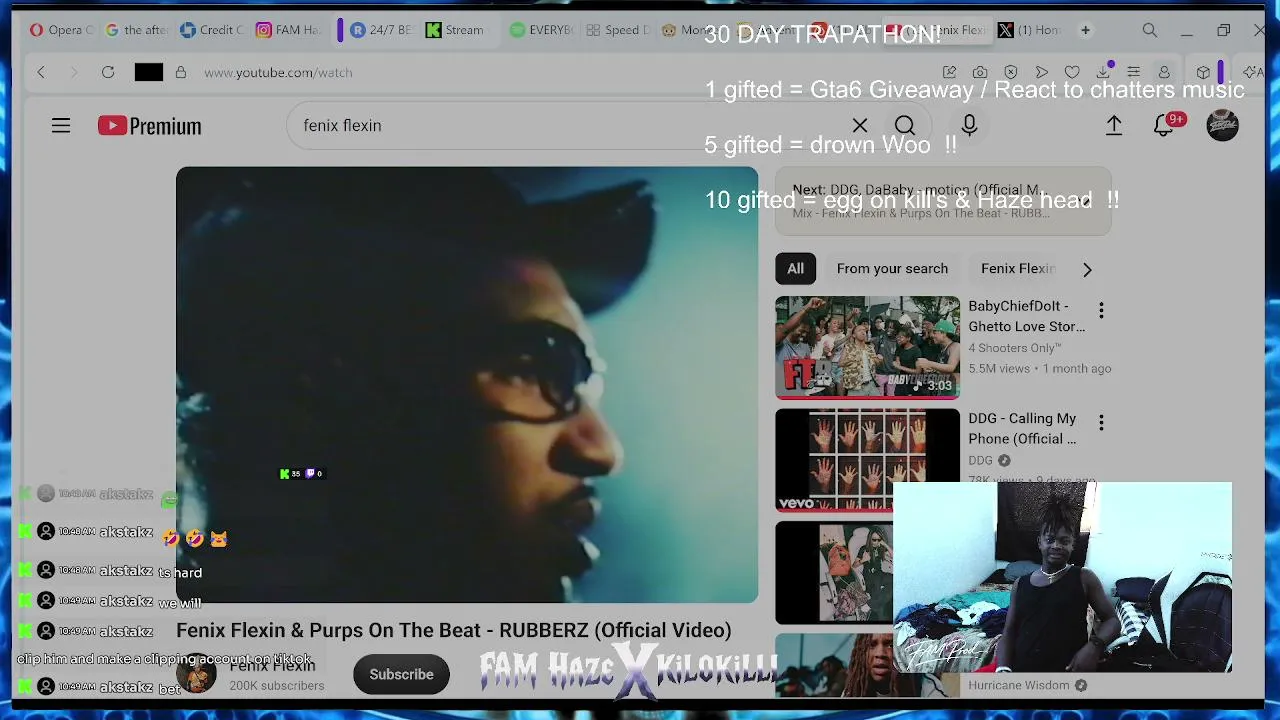Switch to the Spotify EVERYB tab
The image size is (1280, 720).
(541, 30)
